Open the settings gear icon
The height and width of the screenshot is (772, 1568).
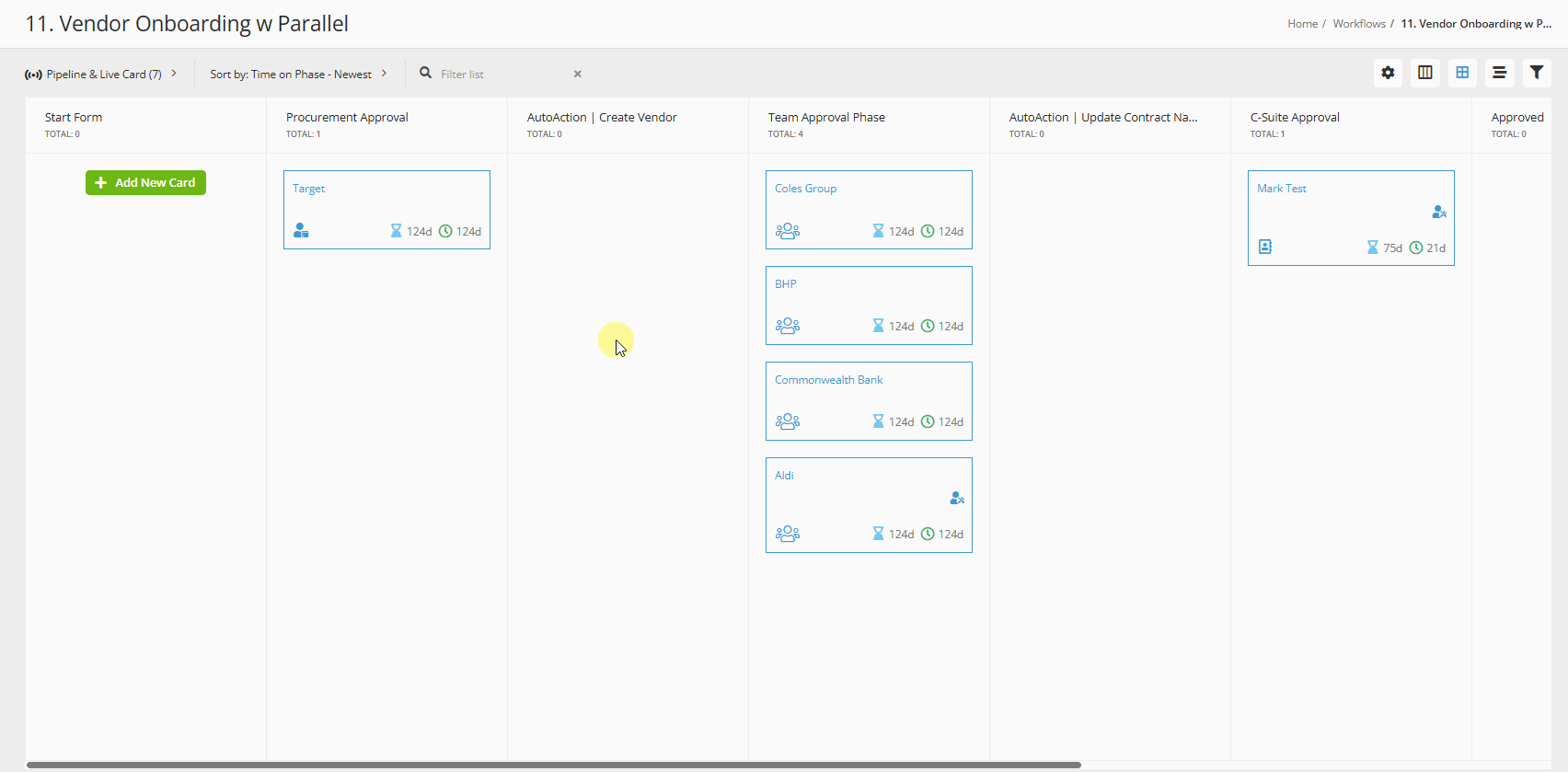coord(1388,73)
